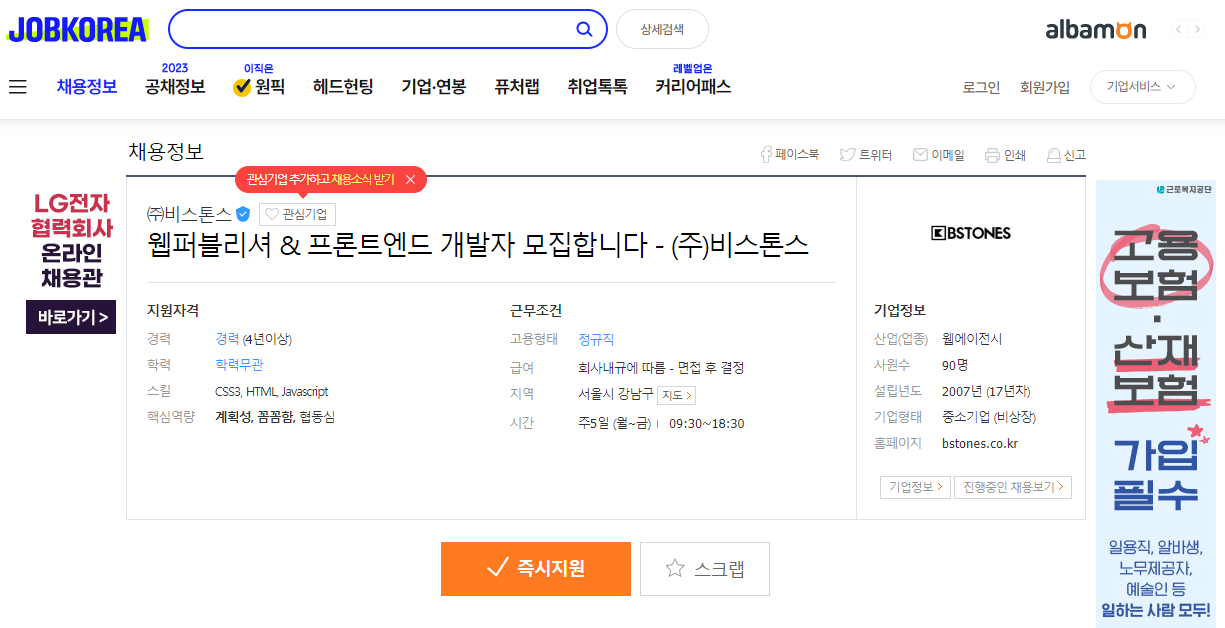Open the 원픽 menu item
This screenshot has height=628, width=1225.
tap(259, 87)
